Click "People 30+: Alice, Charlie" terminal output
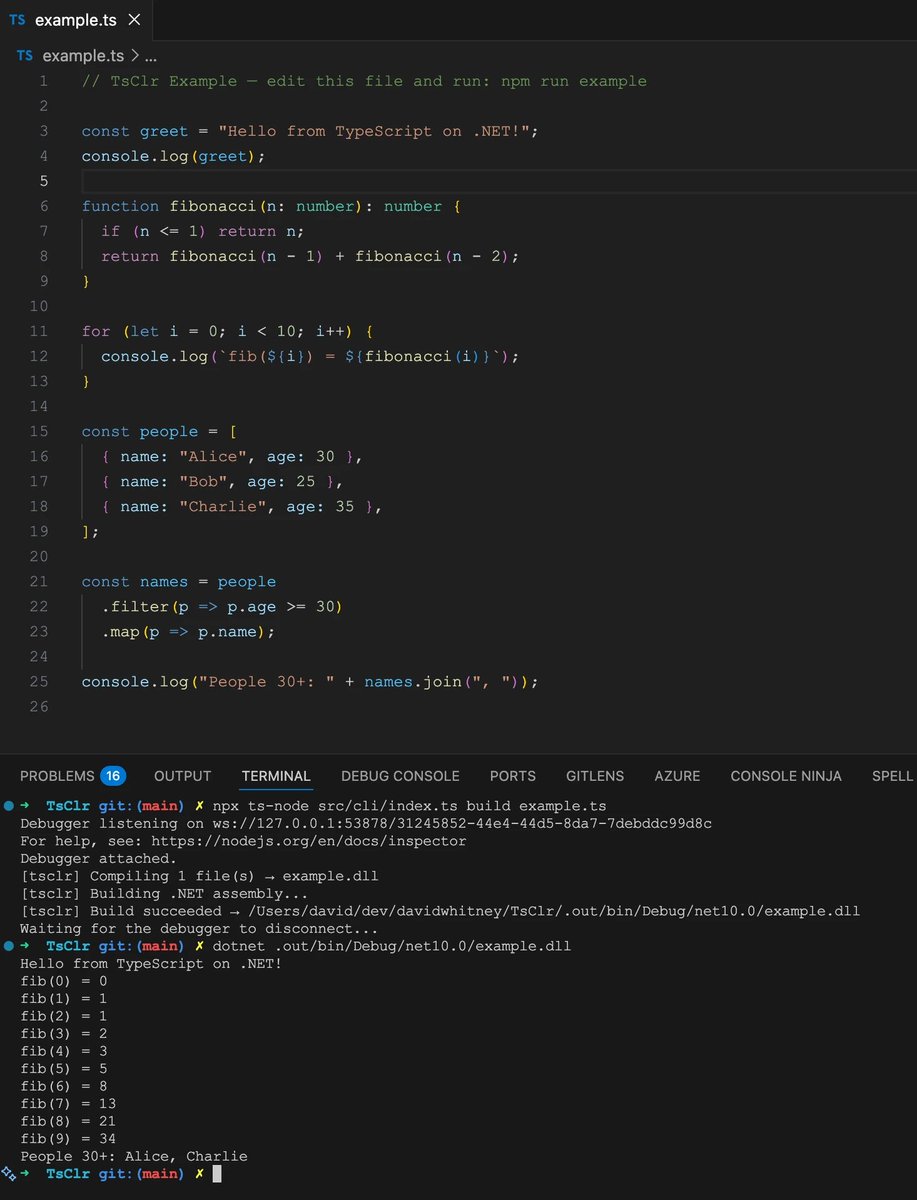This screenshot has height=1200, width=917. [134, 1156]
